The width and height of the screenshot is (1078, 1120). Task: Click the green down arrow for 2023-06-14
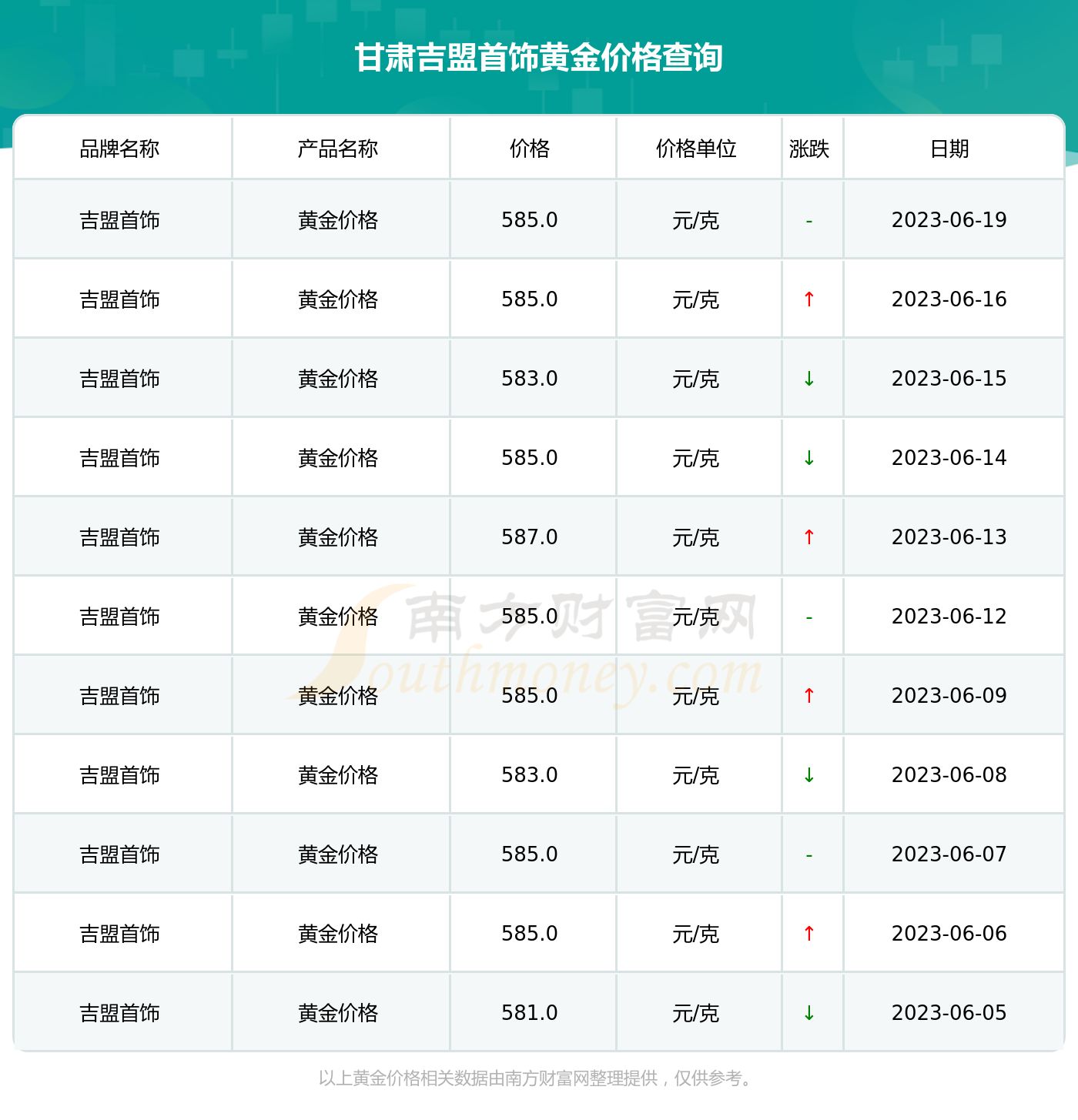[809, 458]
